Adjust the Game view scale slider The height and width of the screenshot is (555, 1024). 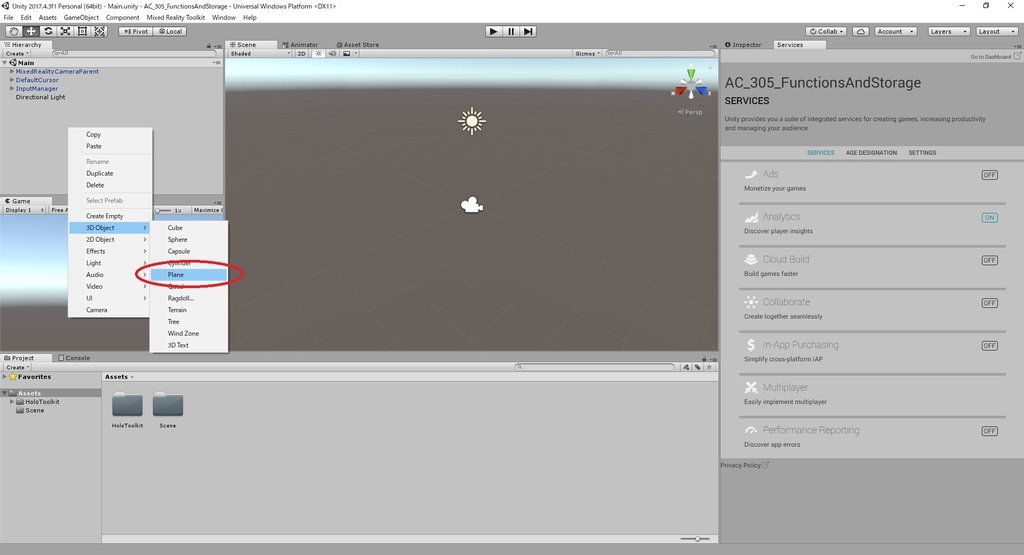164,210
